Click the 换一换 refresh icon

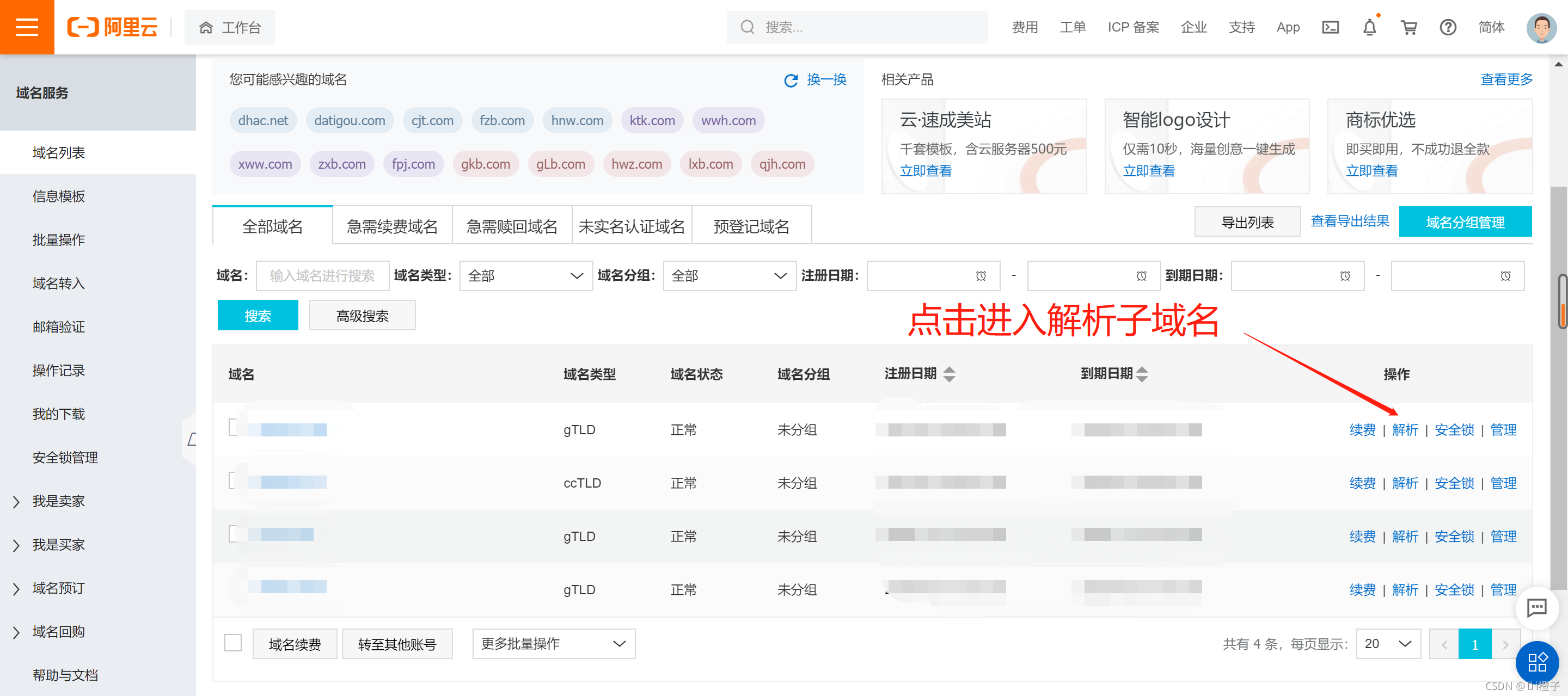791,81
